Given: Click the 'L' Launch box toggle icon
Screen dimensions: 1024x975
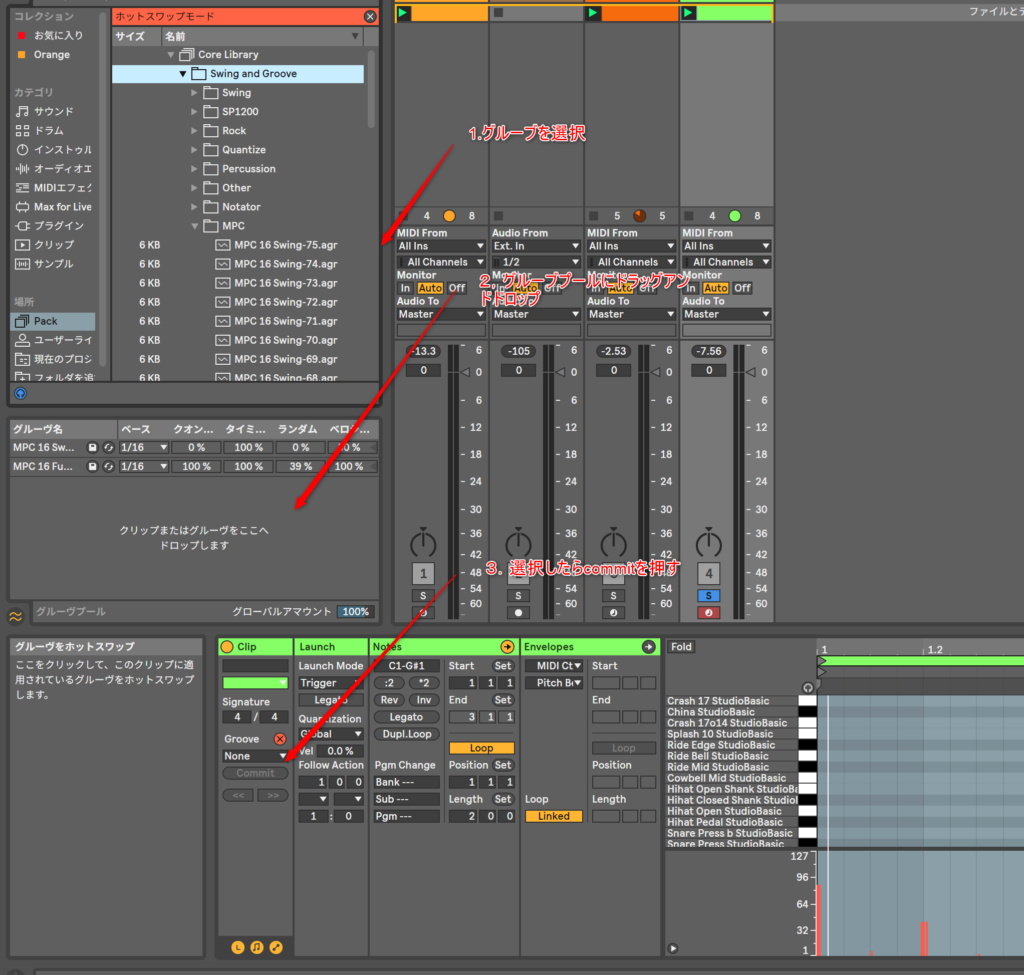Looking at the screenshot, I should pos(237,947).
